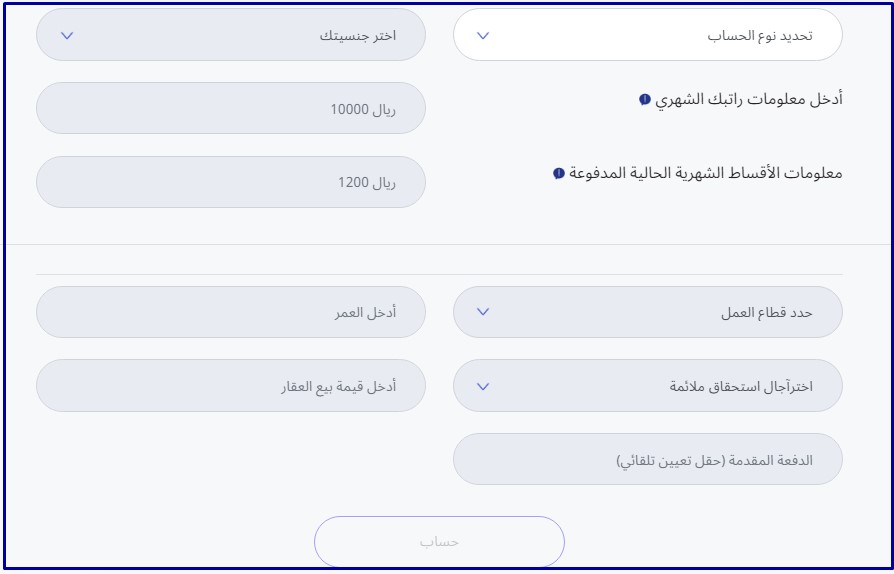Focus the installments field showing 1200 ريال
The width and height of the screenshot is (894, 574).
231,182
